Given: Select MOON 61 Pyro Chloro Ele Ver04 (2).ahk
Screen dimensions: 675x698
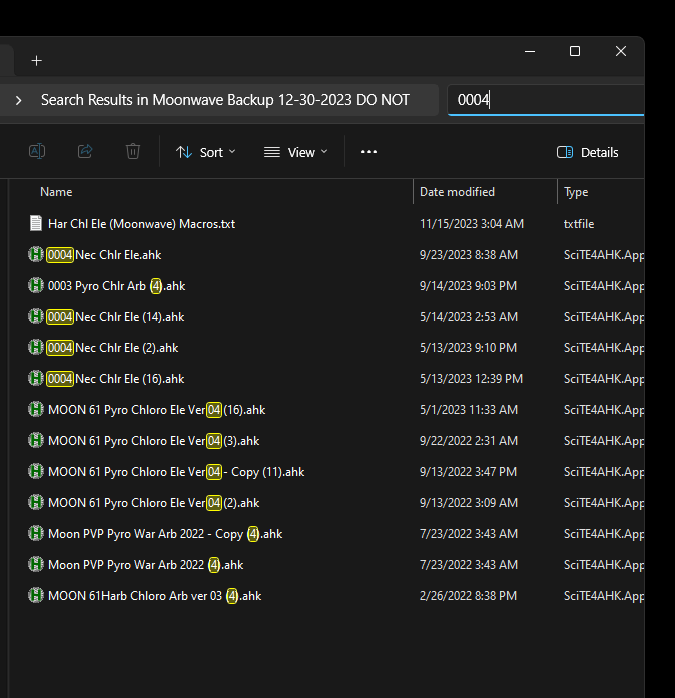Looking at the screenshot, I should (153, 503).
